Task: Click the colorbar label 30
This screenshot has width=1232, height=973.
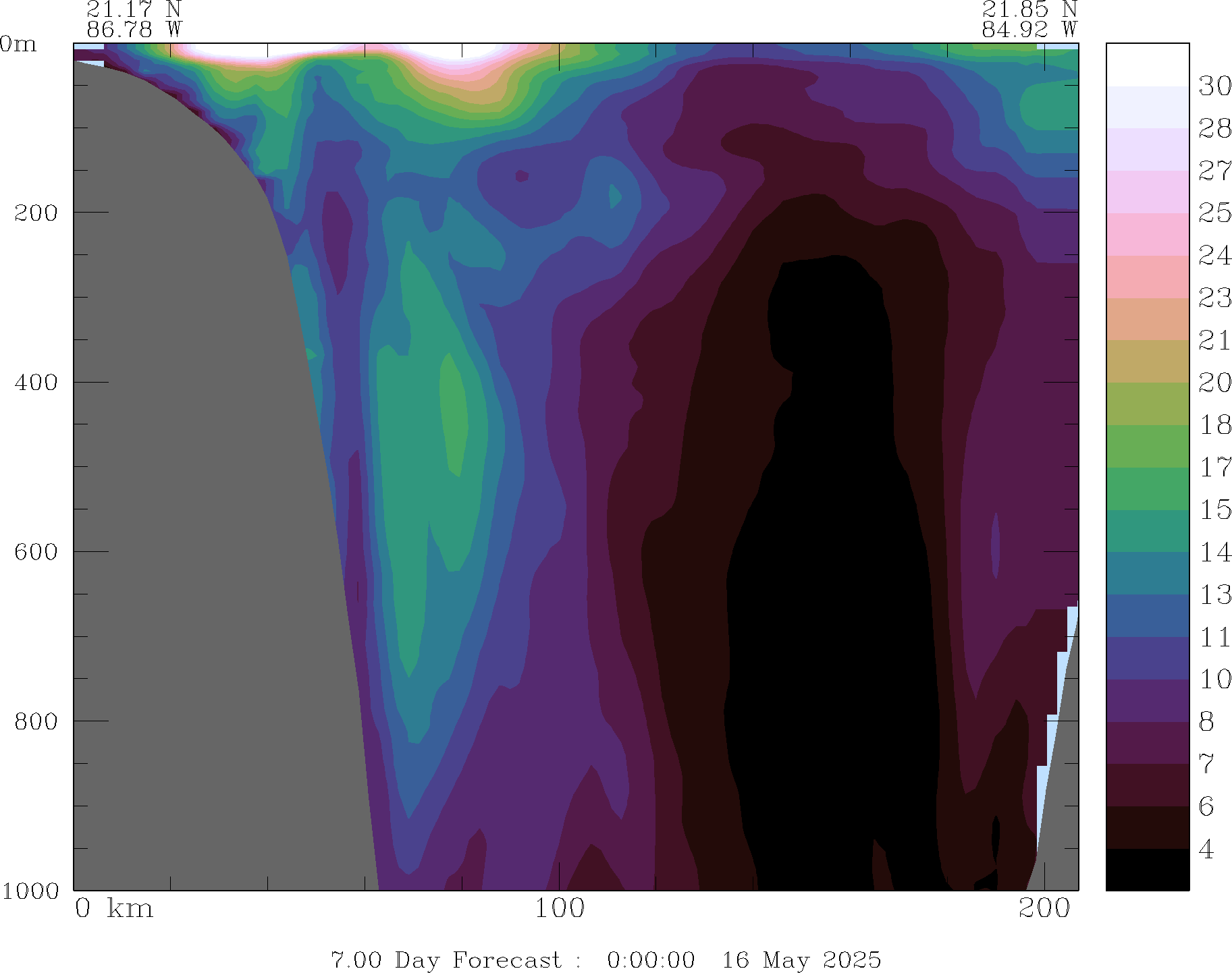Action: [1214, 86]
